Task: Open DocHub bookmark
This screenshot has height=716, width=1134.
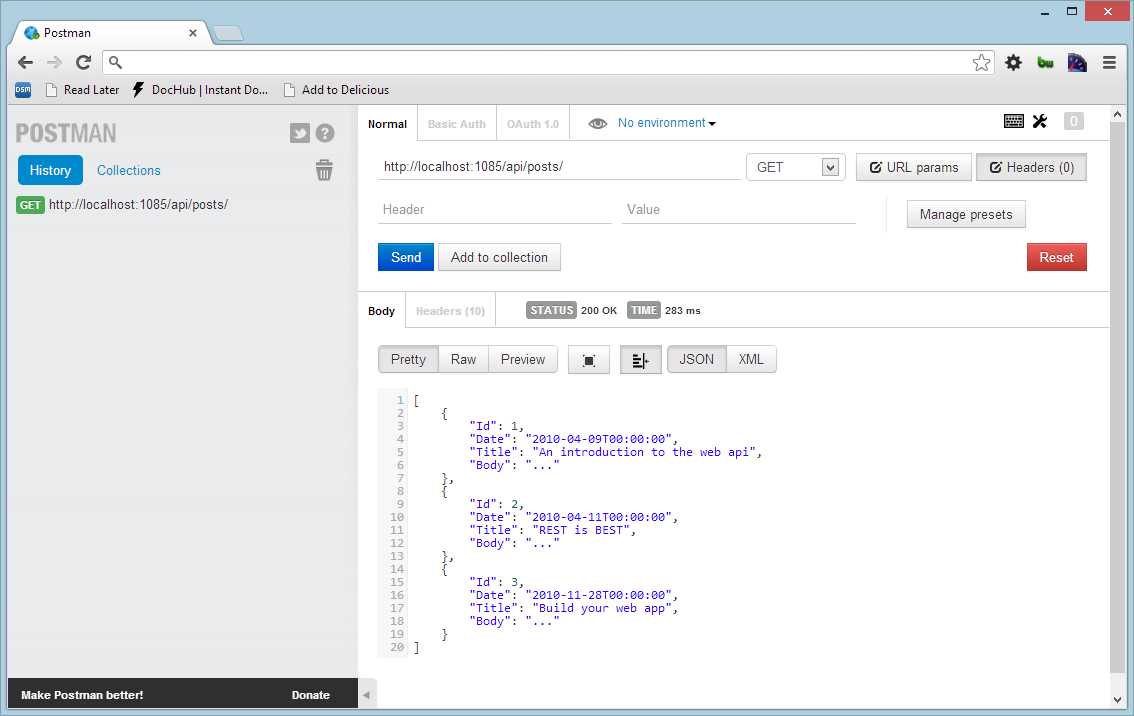Action: pyautogui.click(x=200, y=90)
